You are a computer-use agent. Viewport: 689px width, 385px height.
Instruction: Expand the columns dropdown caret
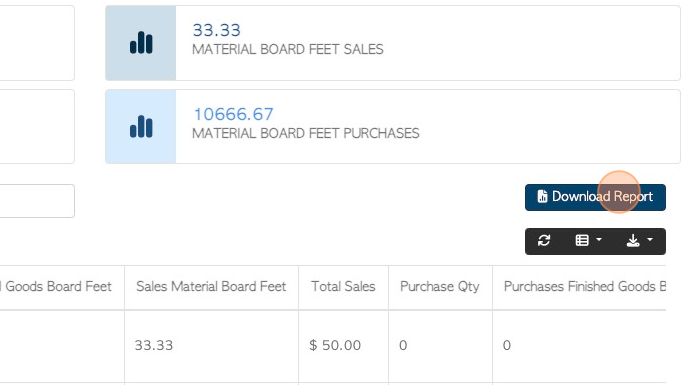598,240
